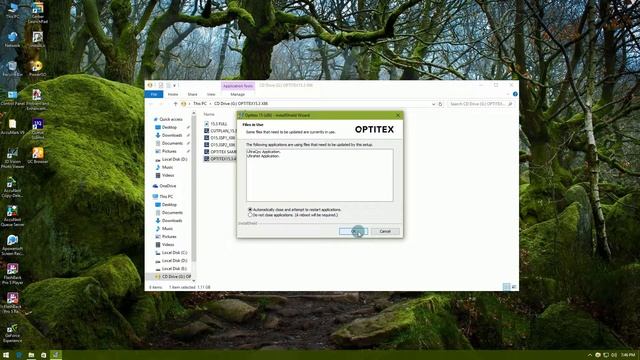The height and width of the screenshot is (360, 640).
Task: Open Desktop under This PC
Action: point(169,204)
